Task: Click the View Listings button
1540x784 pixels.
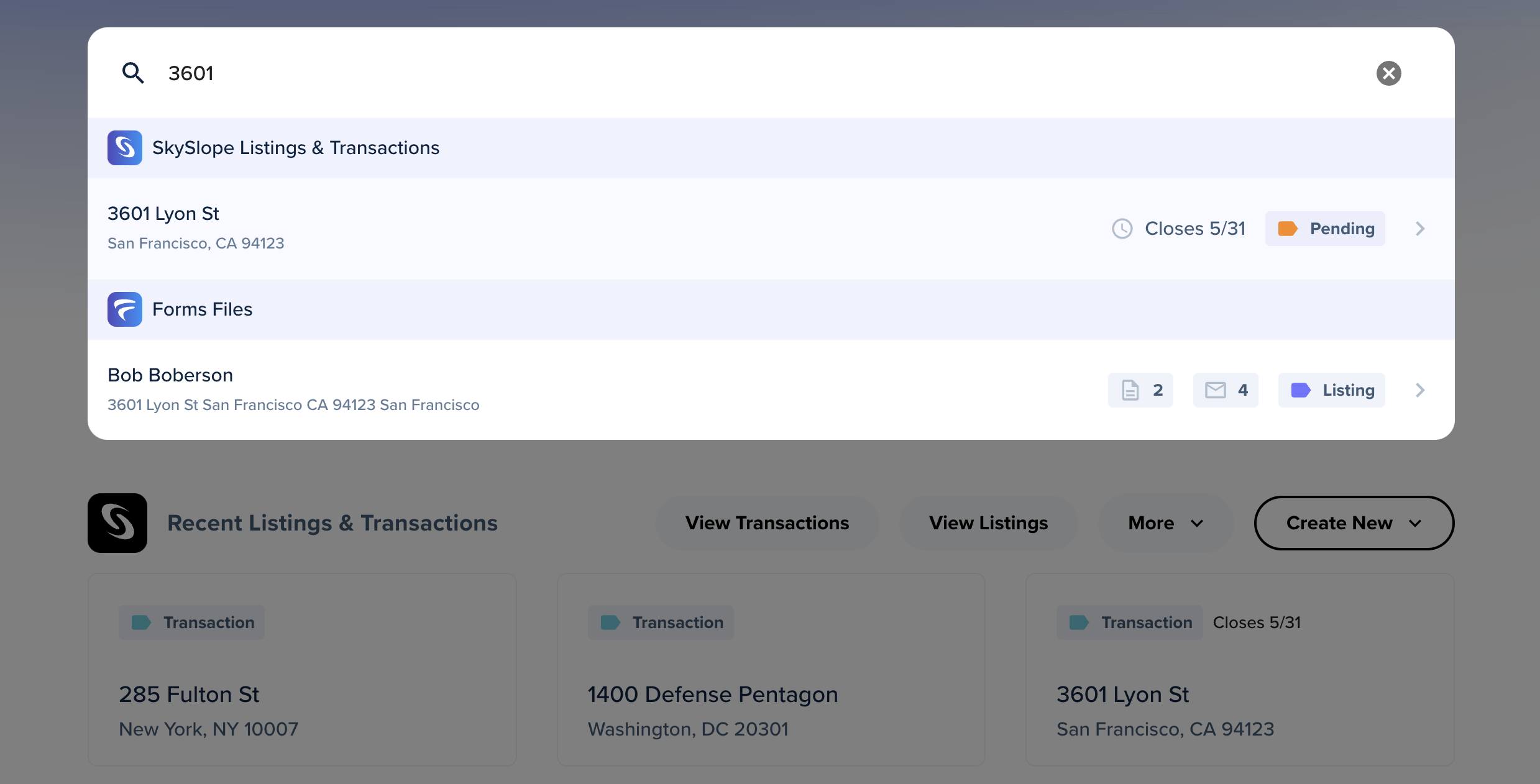Action: (988, 523)
